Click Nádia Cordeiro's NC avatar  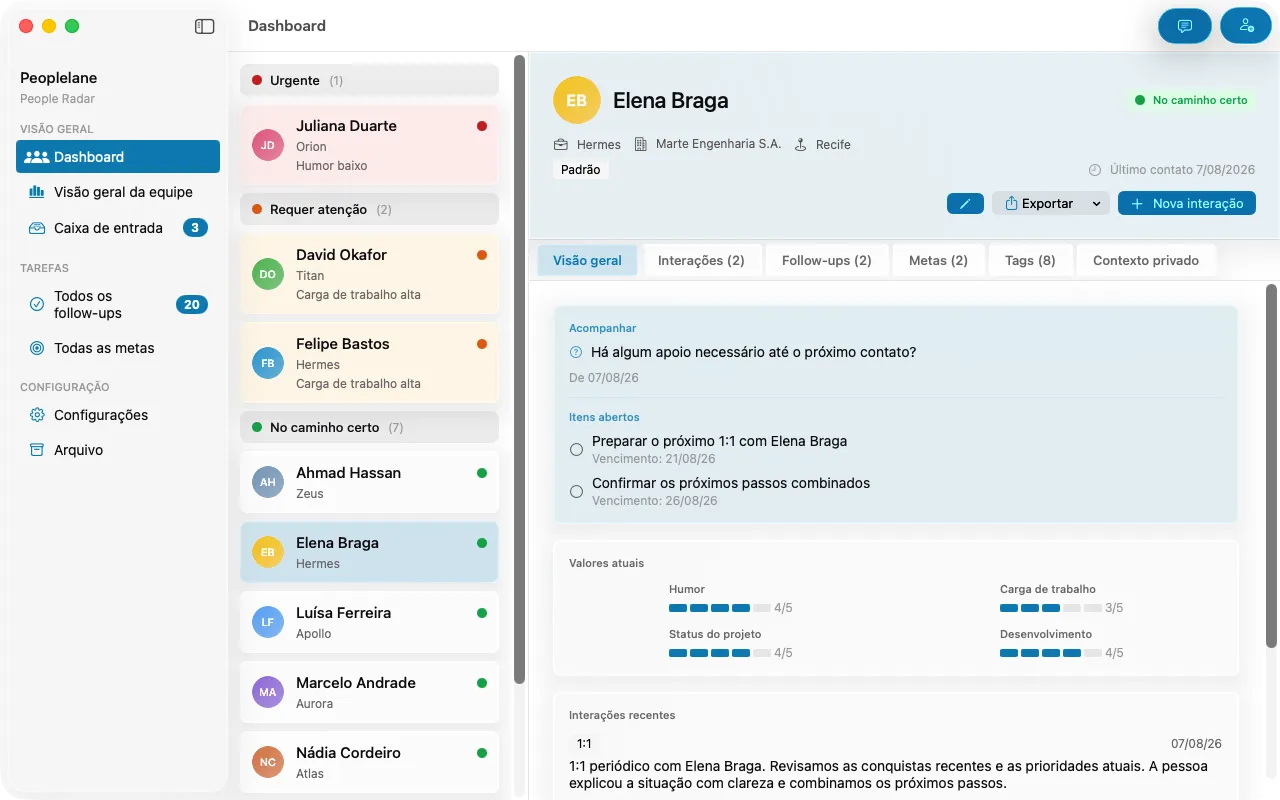coord(268,762)
